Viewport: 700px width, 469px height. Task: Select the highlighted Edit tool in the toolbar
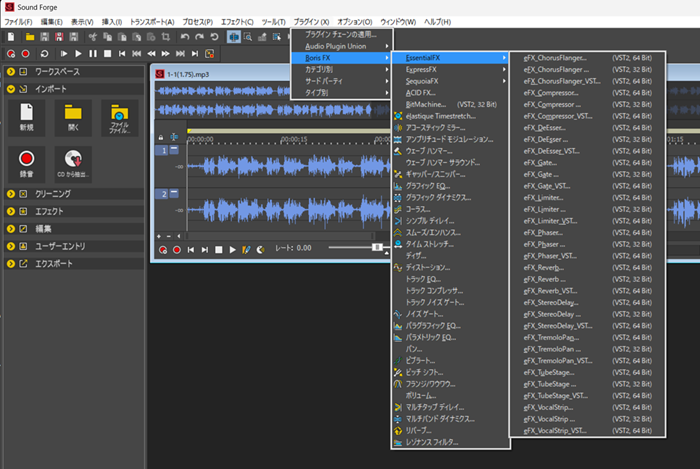[x=233, y=37]
